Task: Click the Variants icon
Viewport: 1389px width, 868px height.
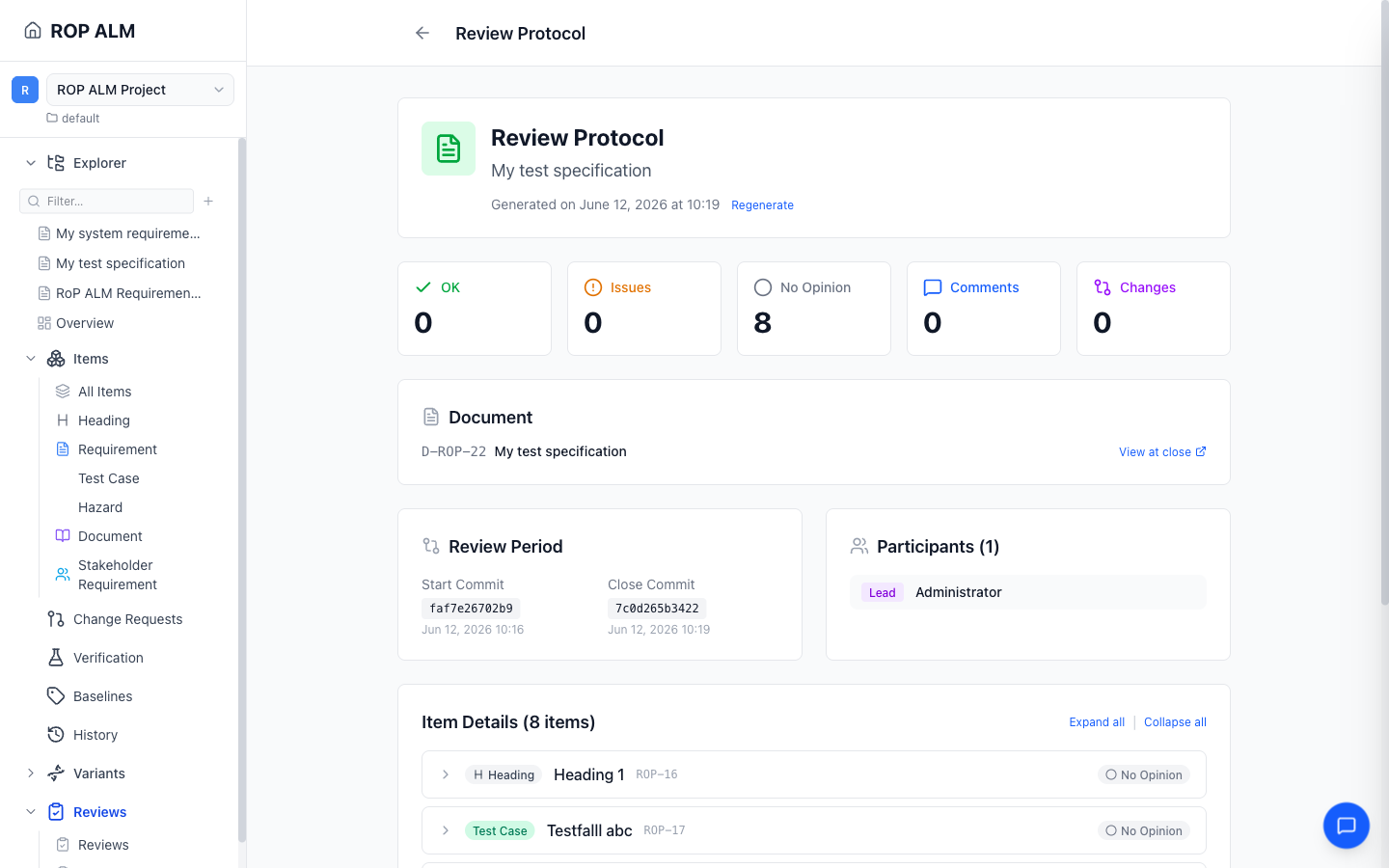Action: click(56, 773)
